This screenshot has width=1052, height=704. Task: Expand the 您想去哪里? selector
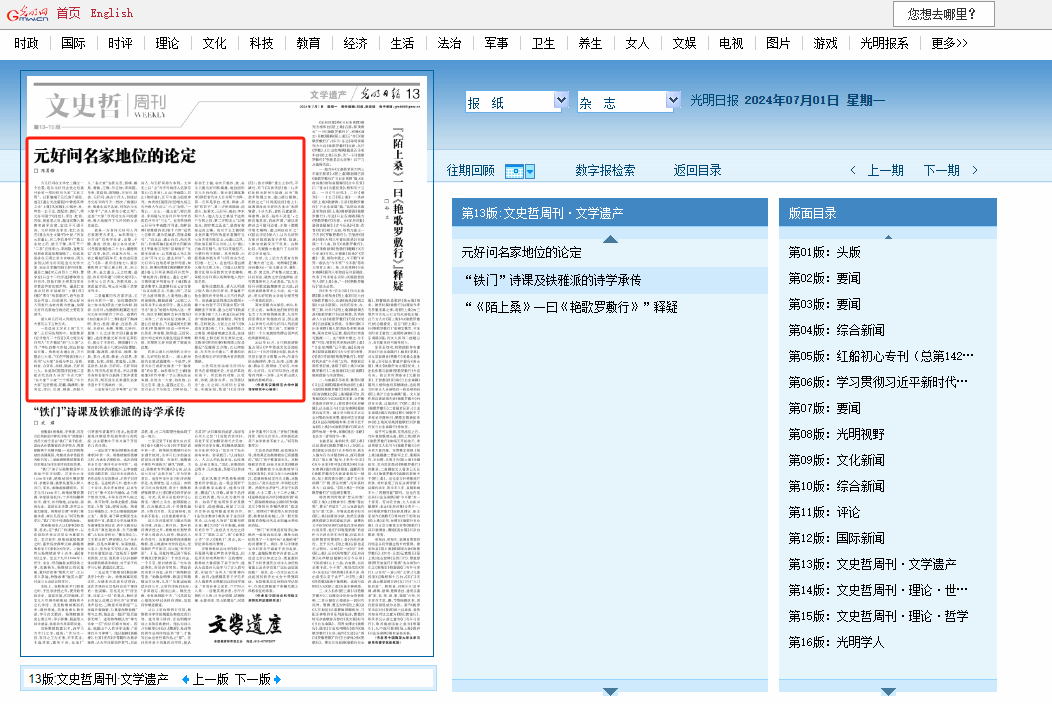click(943, 14)
